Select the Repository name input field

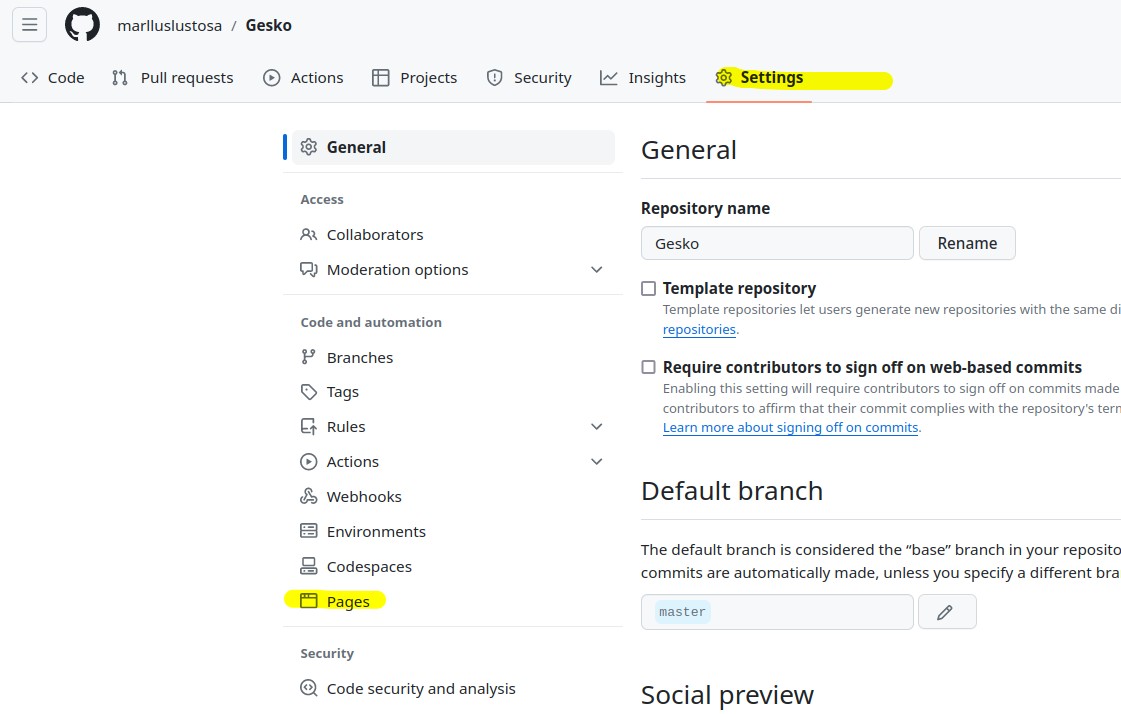click(777, 242)
